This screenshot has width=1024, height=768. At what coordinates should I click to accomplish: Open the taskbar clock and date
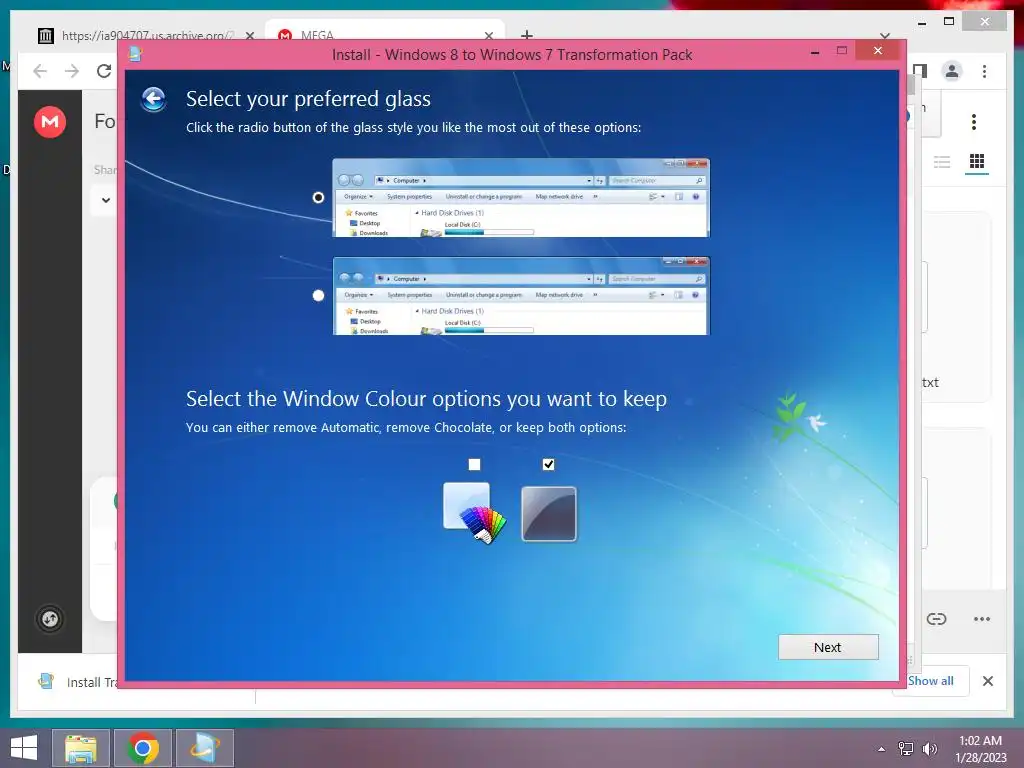click(x=980, y=749)
